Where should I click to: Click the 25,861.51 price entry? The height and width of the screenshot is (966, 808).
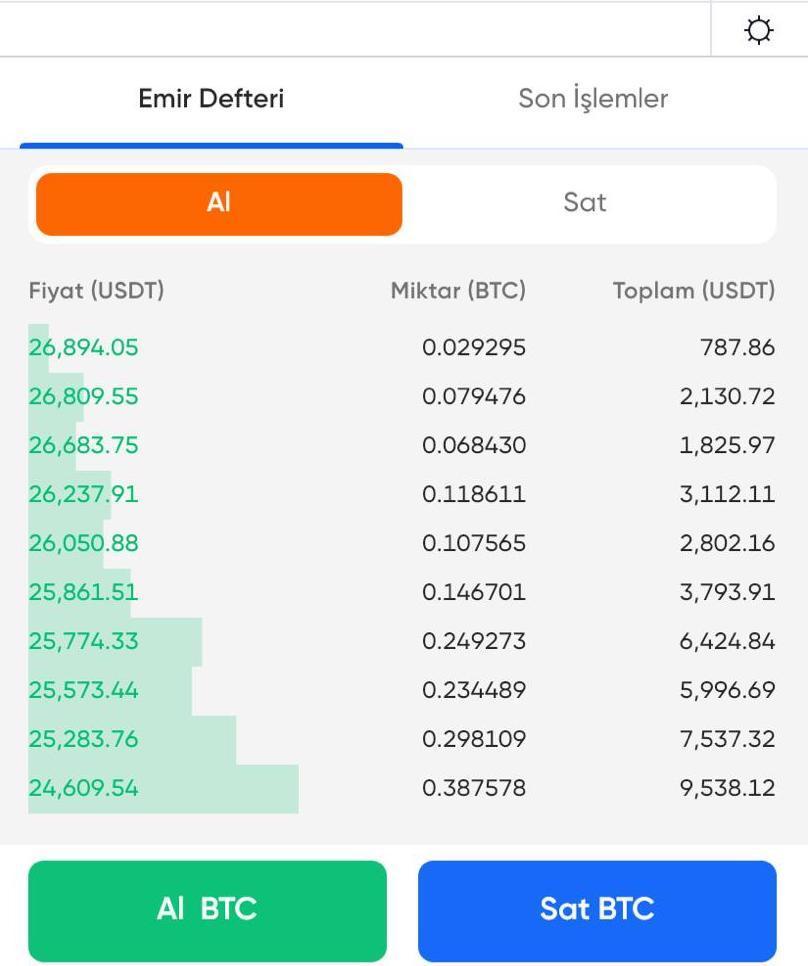[84, 593]
